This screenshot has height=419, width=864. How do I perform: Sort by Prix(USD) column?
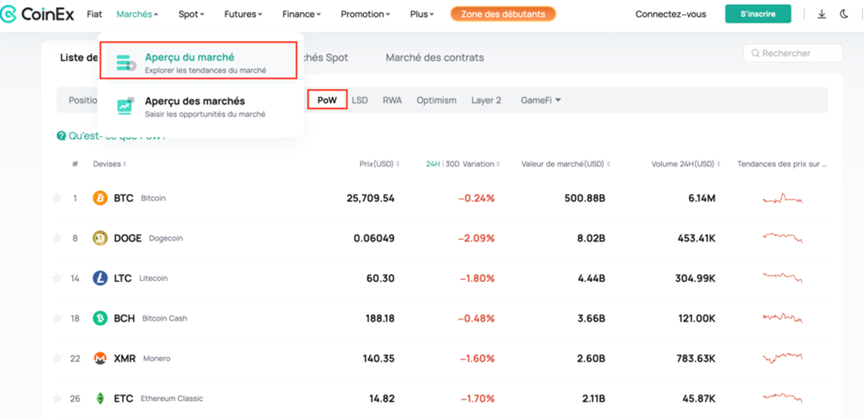pos(379,164)
